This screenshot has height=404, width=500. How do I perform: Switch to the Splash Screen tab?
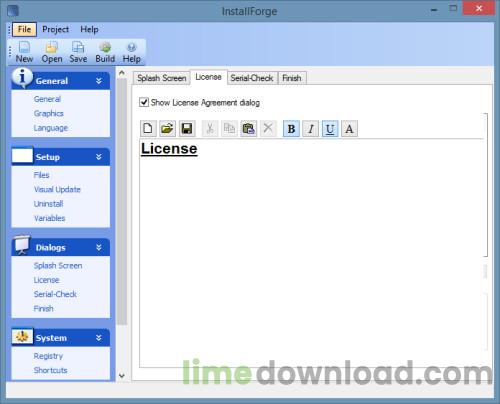pyautogui.click(x=162, y=78)
